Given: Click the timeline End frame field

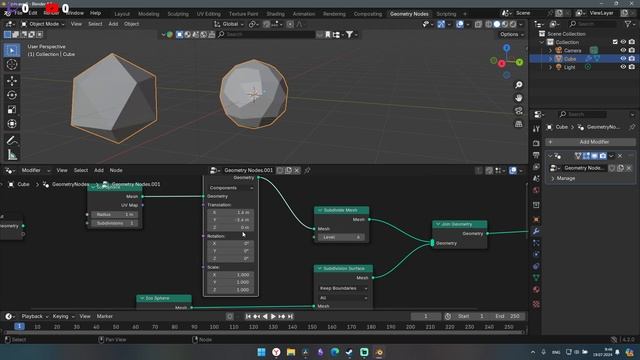Looking at the screenshot, I should [507, 316].
